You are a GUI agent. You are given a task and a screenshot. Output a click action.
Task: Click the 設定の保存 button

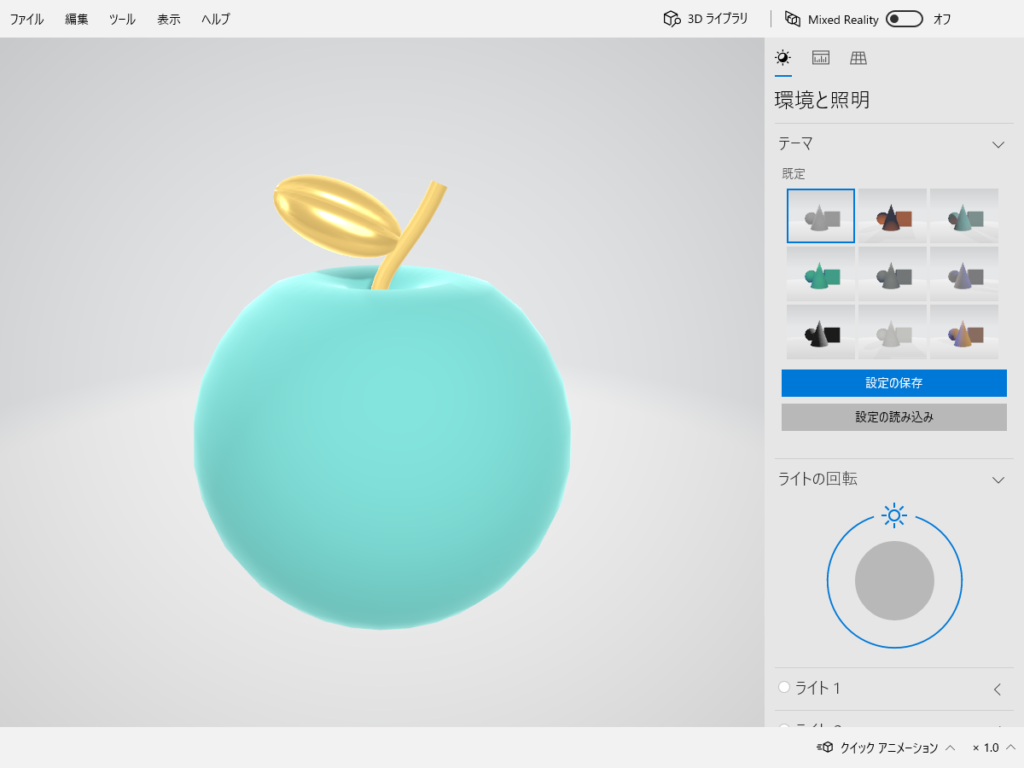[x=894, y=383]
